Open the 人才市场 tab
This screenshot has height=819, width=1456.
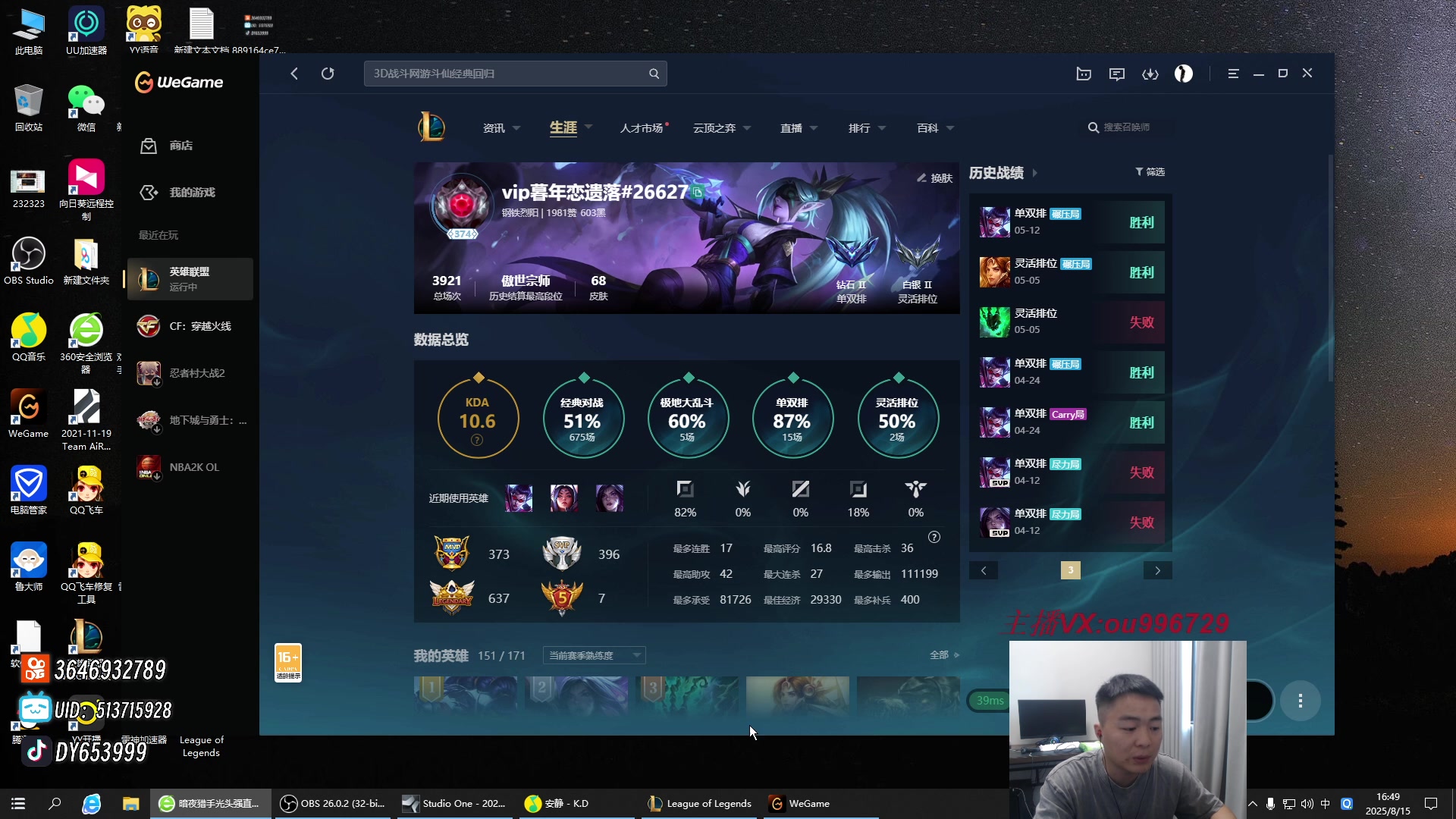(643, 128)
